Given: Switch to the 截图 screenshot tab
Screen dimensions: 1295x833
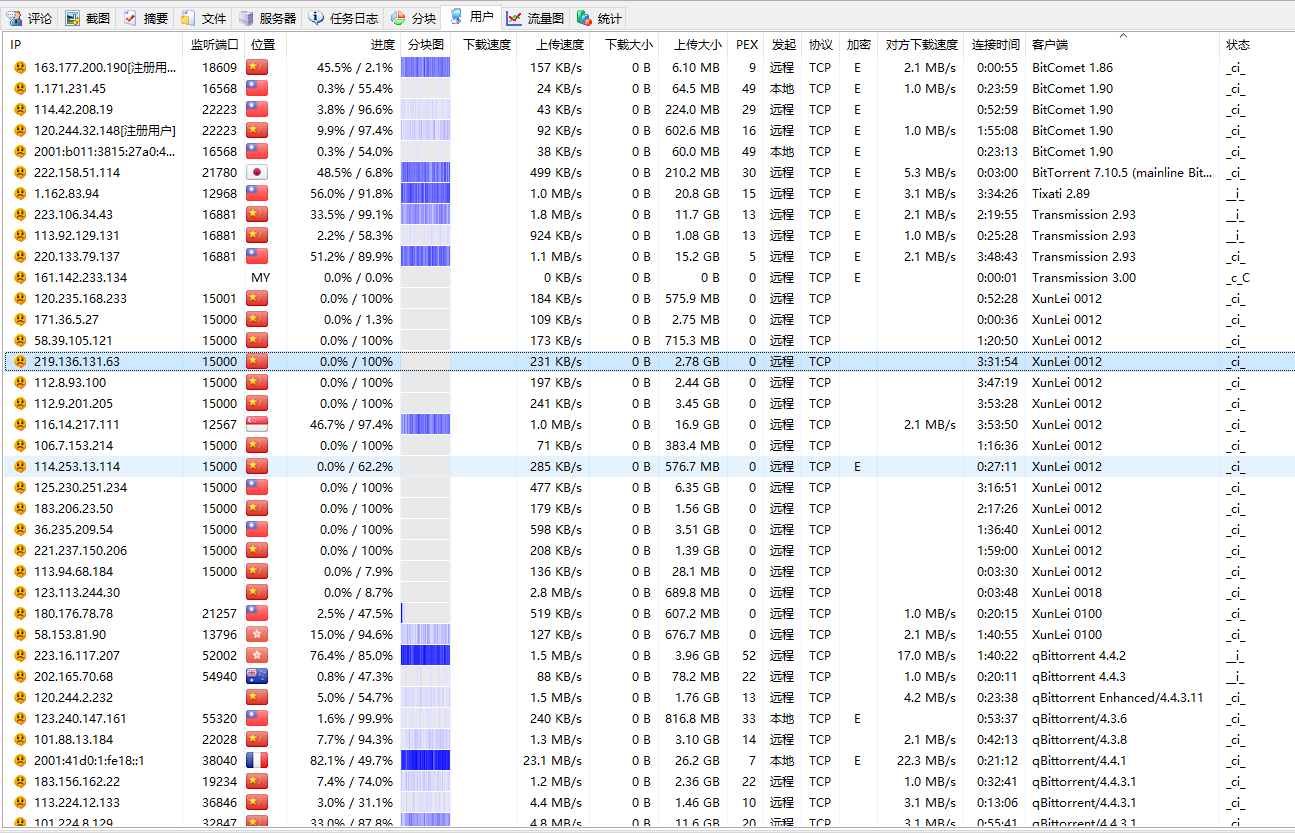Looking at the screenshot, I should coord(86,18).
